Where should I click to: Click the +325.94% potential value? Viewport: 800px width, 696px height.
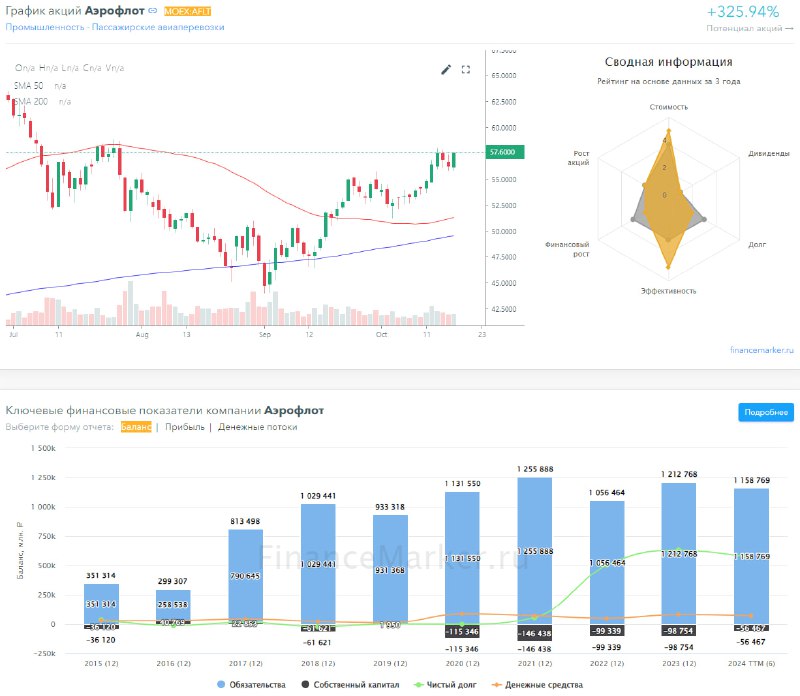[x=743, y=11]
